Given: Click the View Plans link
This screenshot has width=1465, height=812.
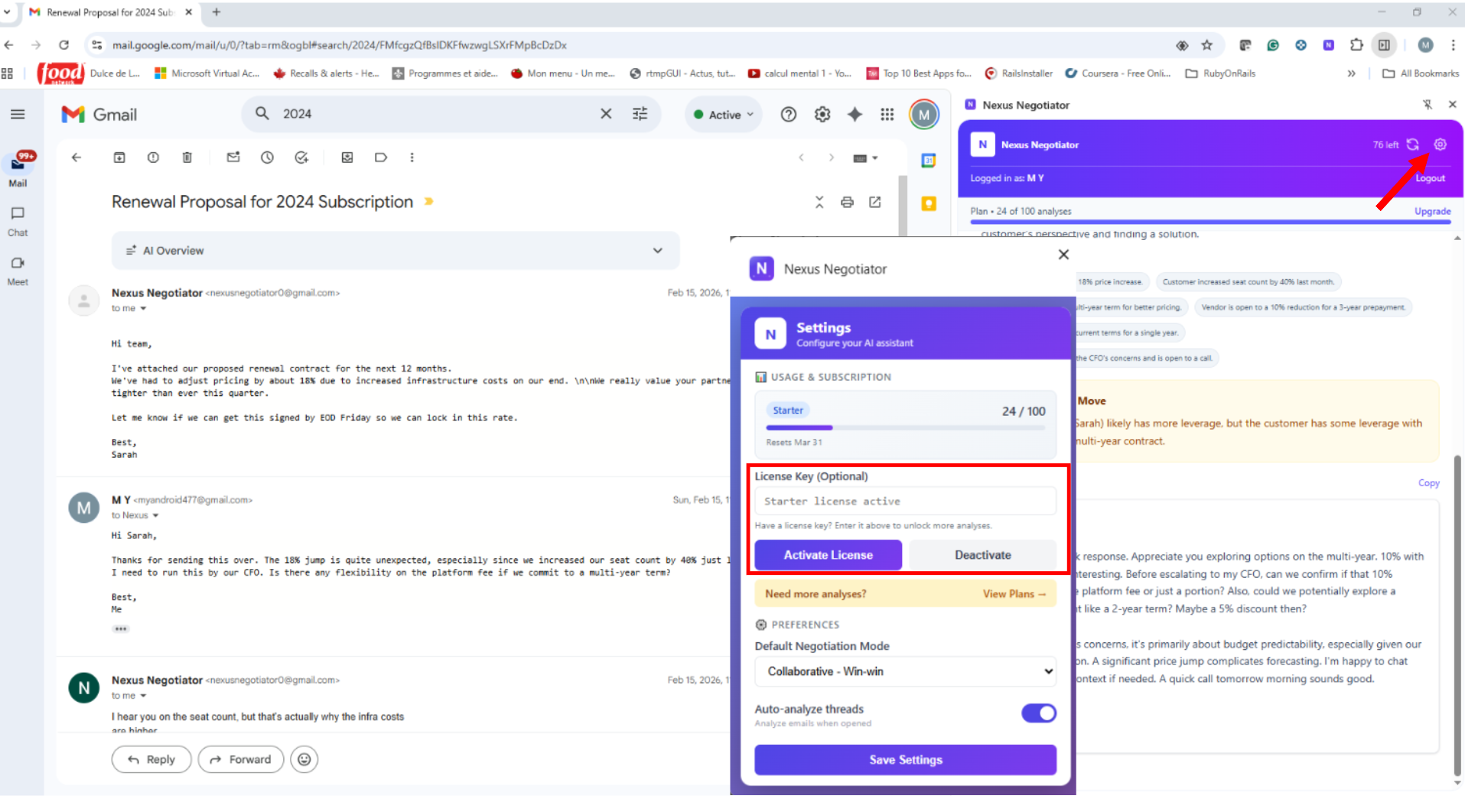Looking at the screenshot, I should pyautogui.click(x=1014, y=594).
